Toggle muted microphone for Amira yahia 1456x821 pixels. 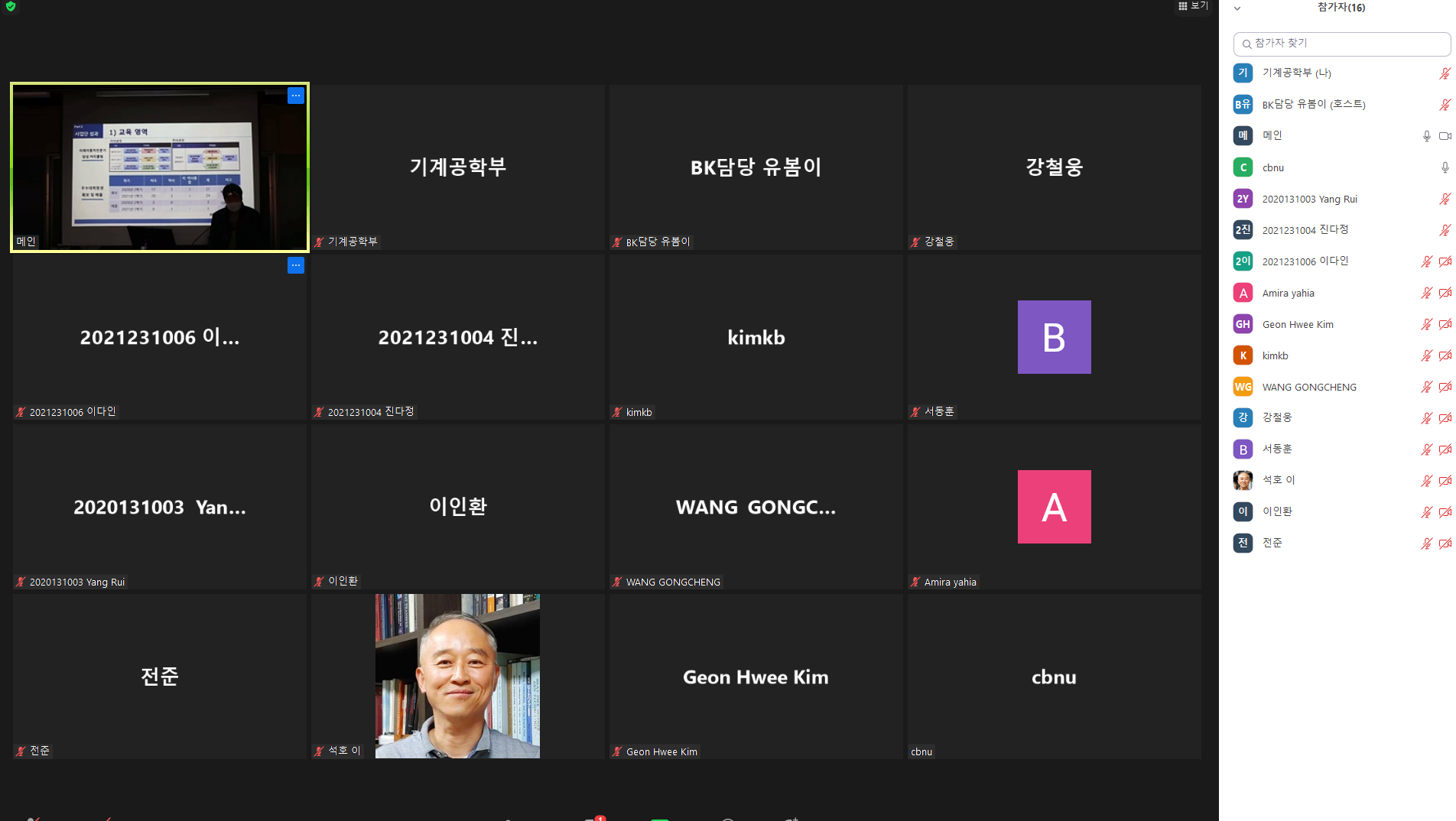[1426, 293]
